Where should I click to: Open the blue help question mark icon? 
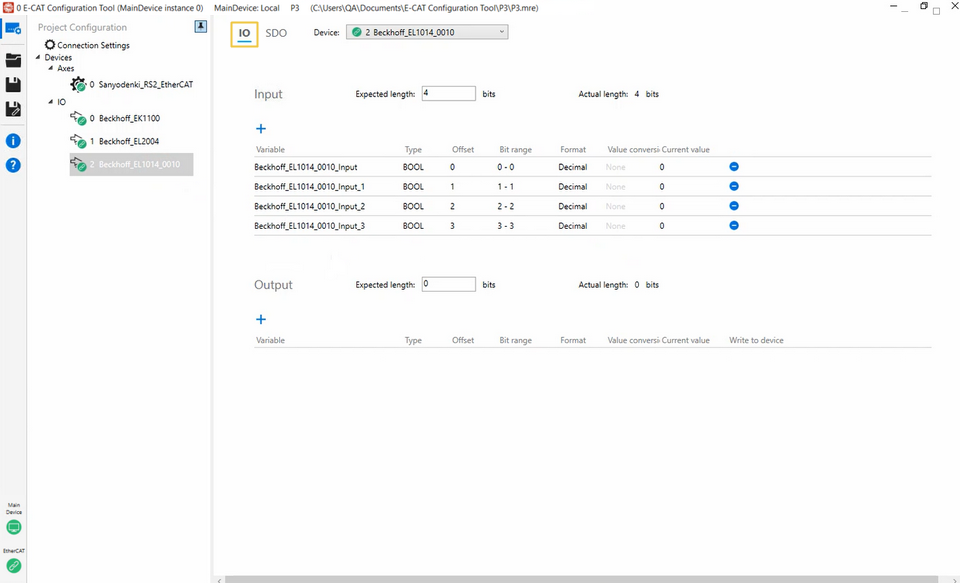pyautogui.click(x=13, y=165)
